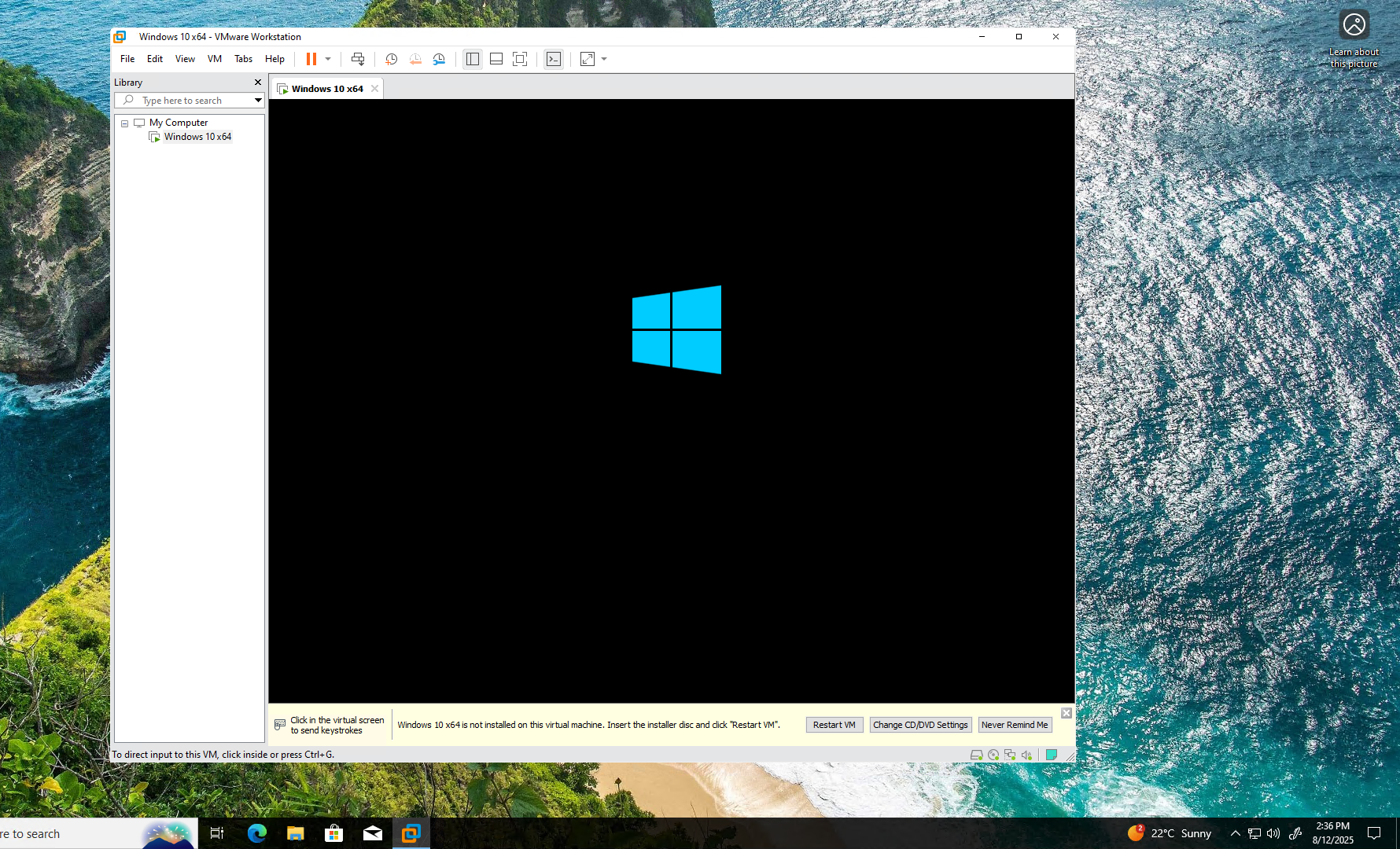Click the Suspend (pause) VM toolbar icon

click(311, 59)
